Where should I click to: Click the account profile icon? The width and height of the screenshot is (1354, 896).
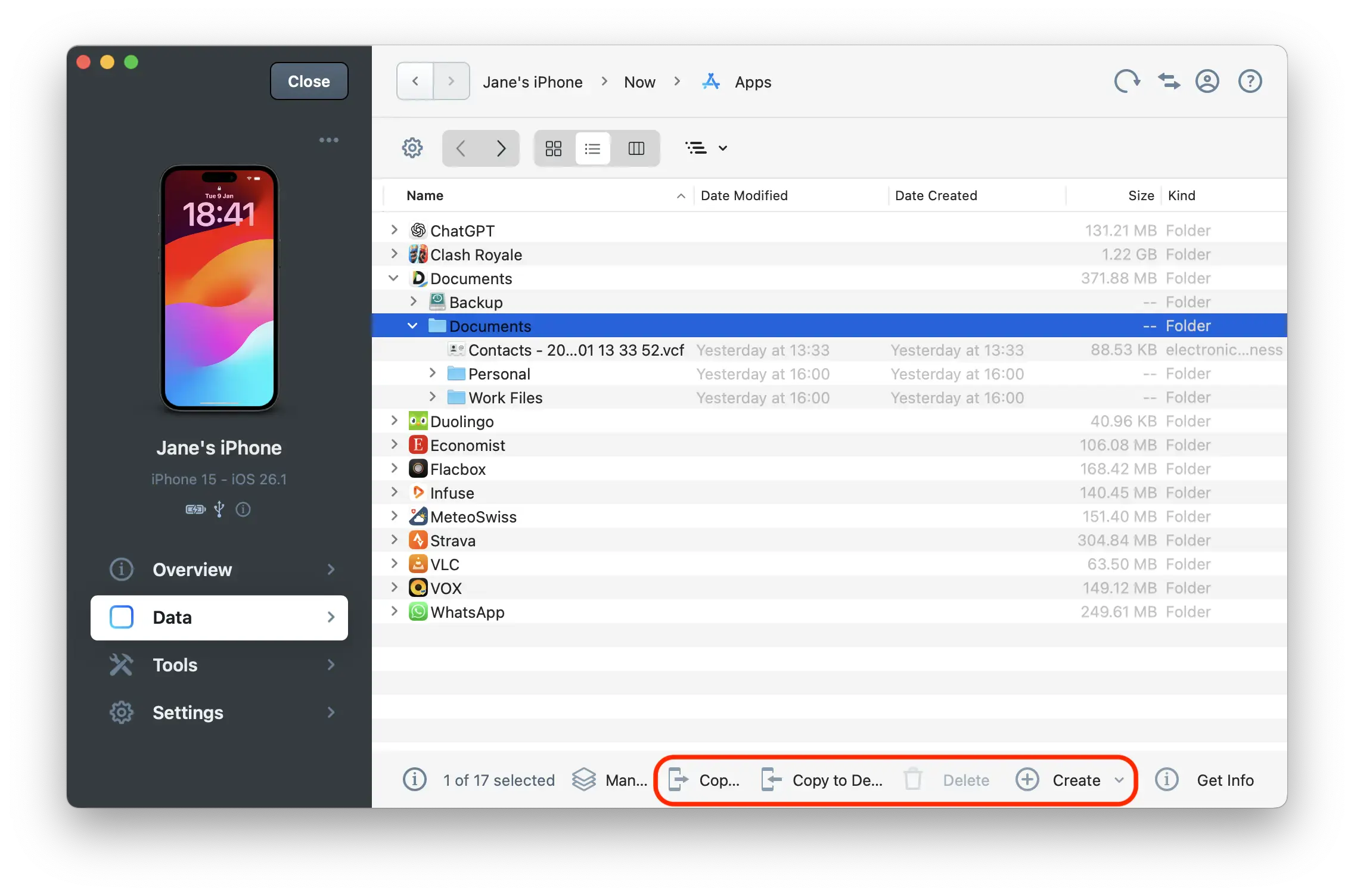pos(1207,81)
